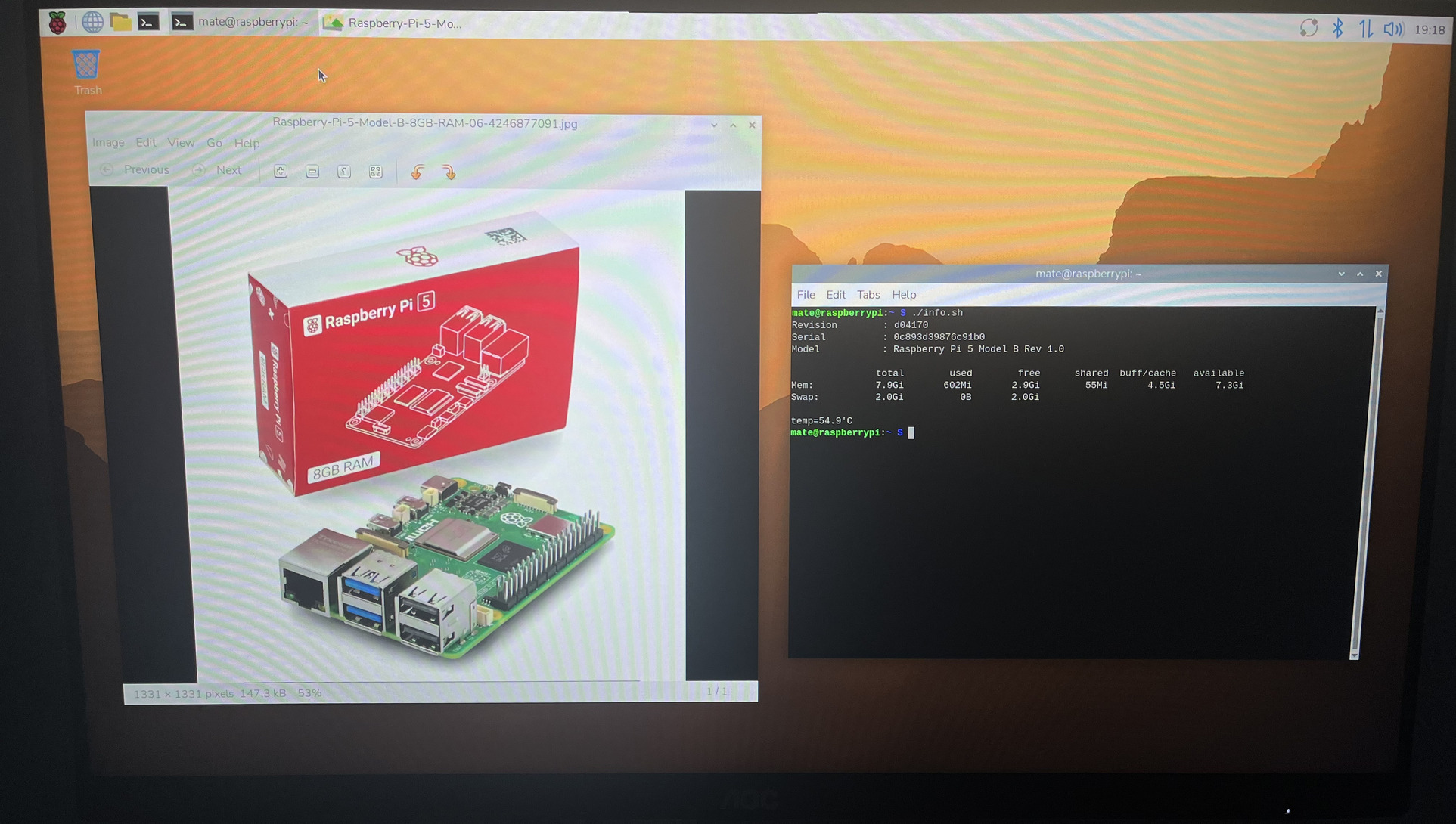Click the Next image button

coord(218,170)
